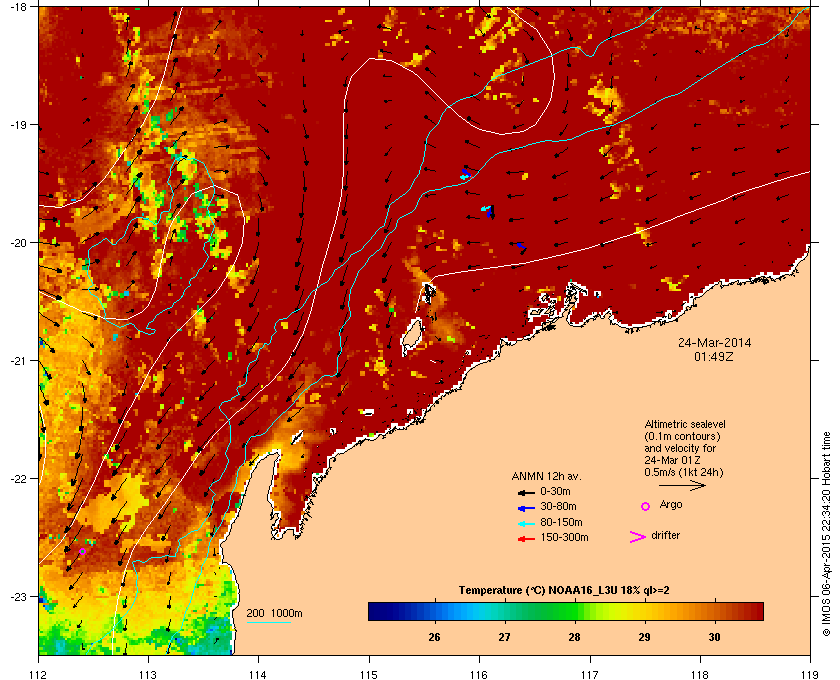
Task: Click the 0.5m/s velocity scale arrow
Action: [682, 485]
